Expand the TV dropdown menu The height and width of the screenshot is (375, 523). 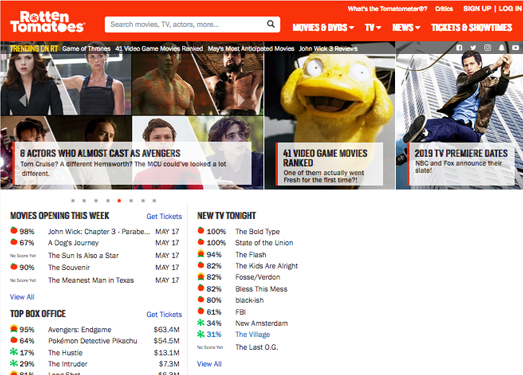pyautogui.click(x=373, y=27)
